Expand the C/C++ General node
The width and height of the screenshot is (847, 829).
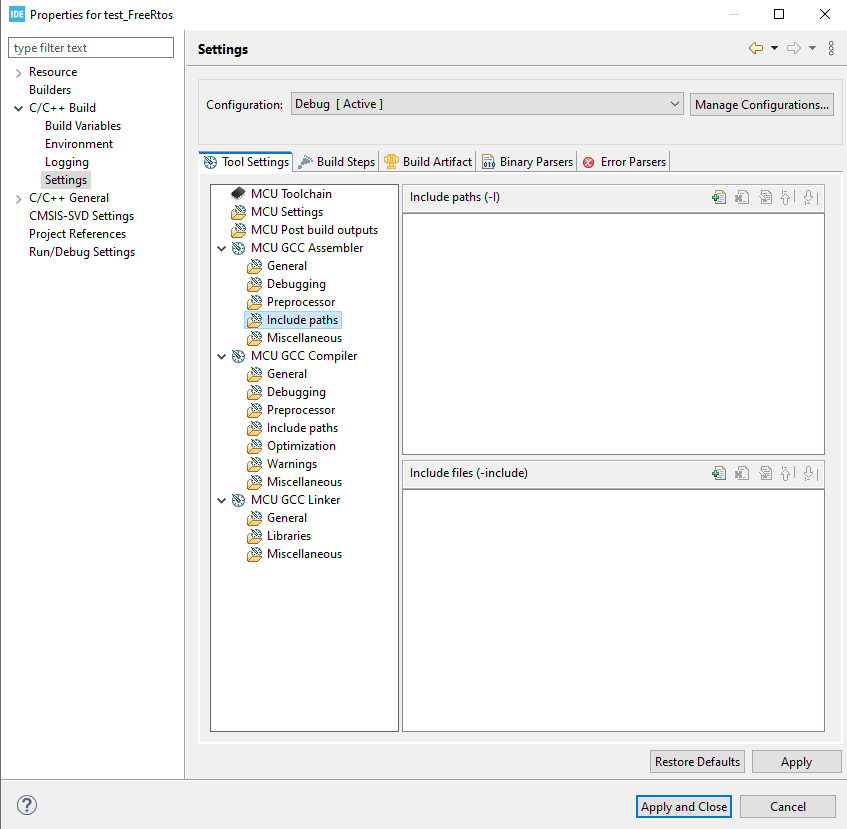click(18, 199)
